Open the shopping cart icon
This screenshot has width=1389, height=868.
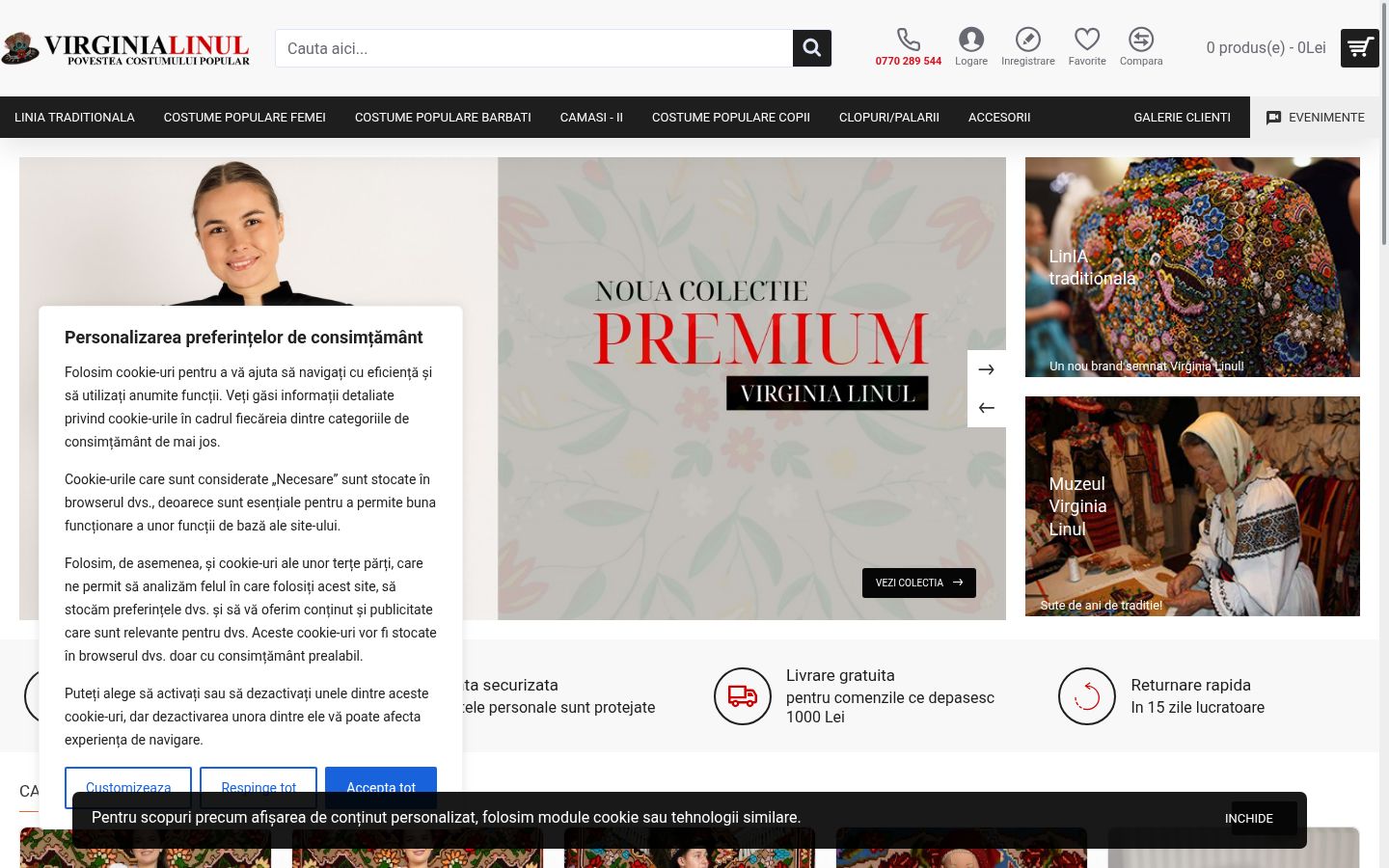[x=1360, y=48]
